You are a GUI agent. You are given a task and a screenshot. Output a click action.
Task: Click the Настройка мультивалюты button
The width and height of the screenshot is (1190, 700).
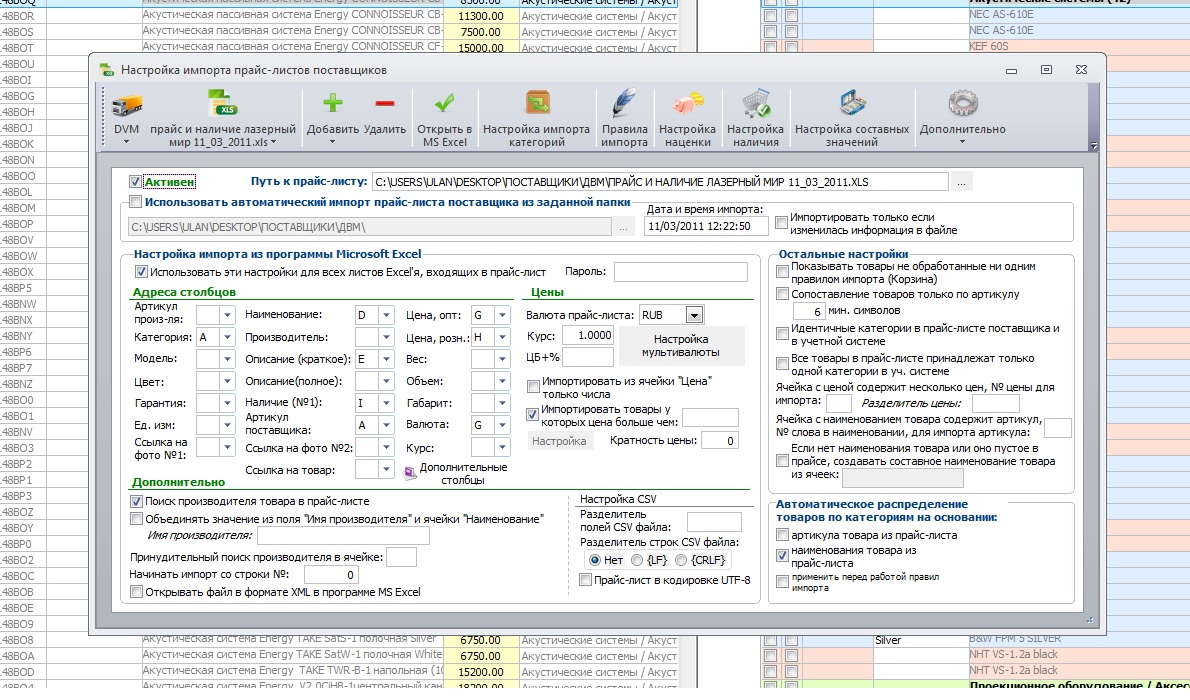pyautogui.click(x=681, y=345)
